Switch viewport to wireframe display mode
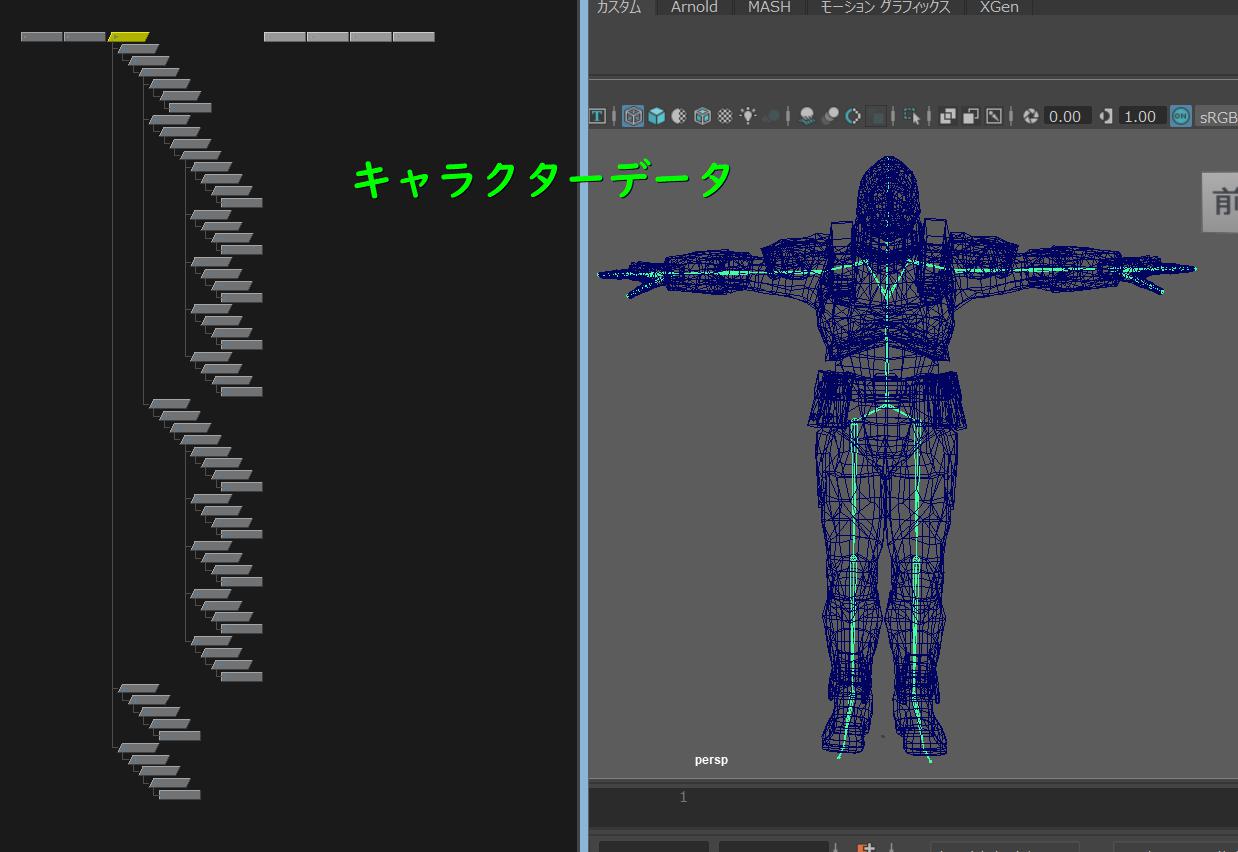Viewport: 1238px width, 852px height. 633,116
